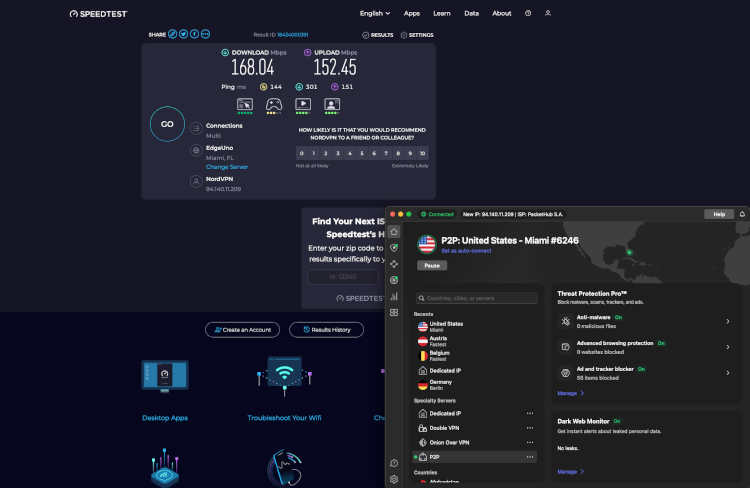Select score 8 in recommendation survey
The height and width of the screenshot is (488, 750).
[398, 153]
